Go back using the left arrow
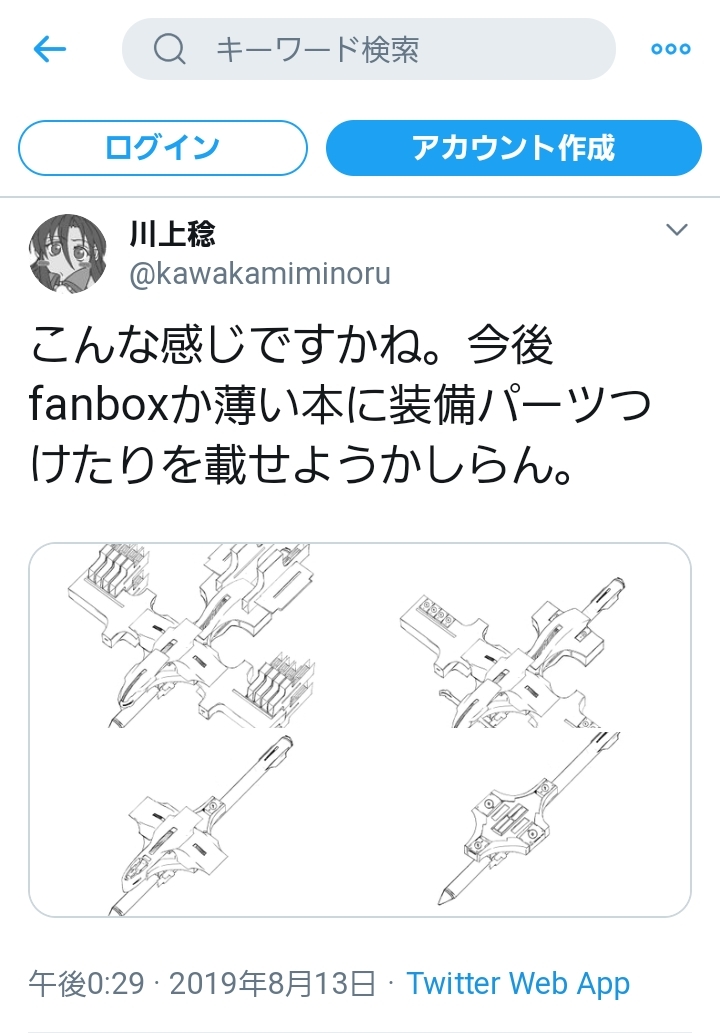The width and height of the screenshot is (720, 1033). [49, 49]
